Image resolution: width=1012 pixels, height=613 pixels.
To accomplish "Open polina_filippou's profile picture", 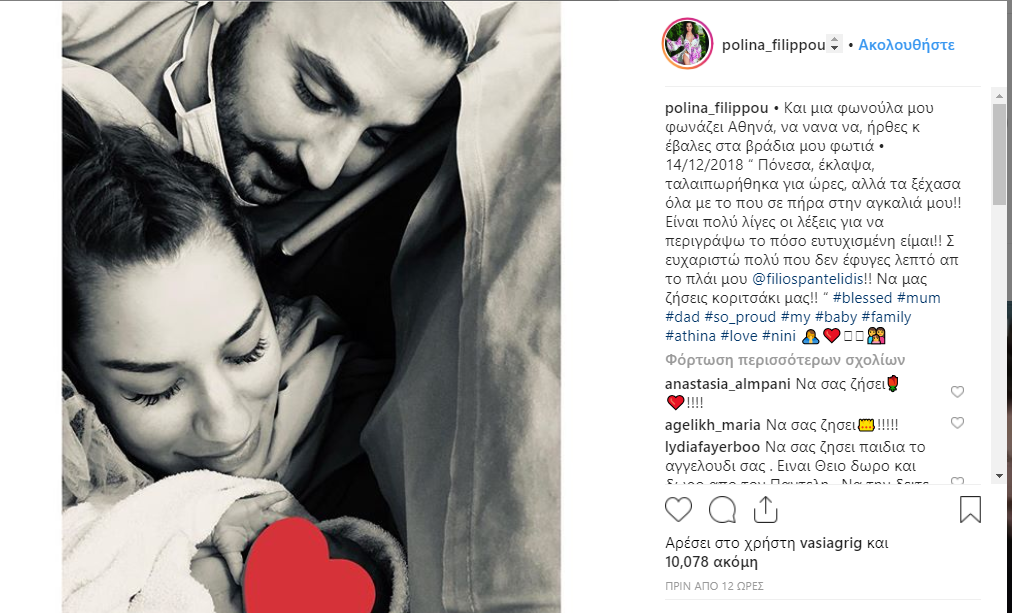I will [x=687, y=43].
